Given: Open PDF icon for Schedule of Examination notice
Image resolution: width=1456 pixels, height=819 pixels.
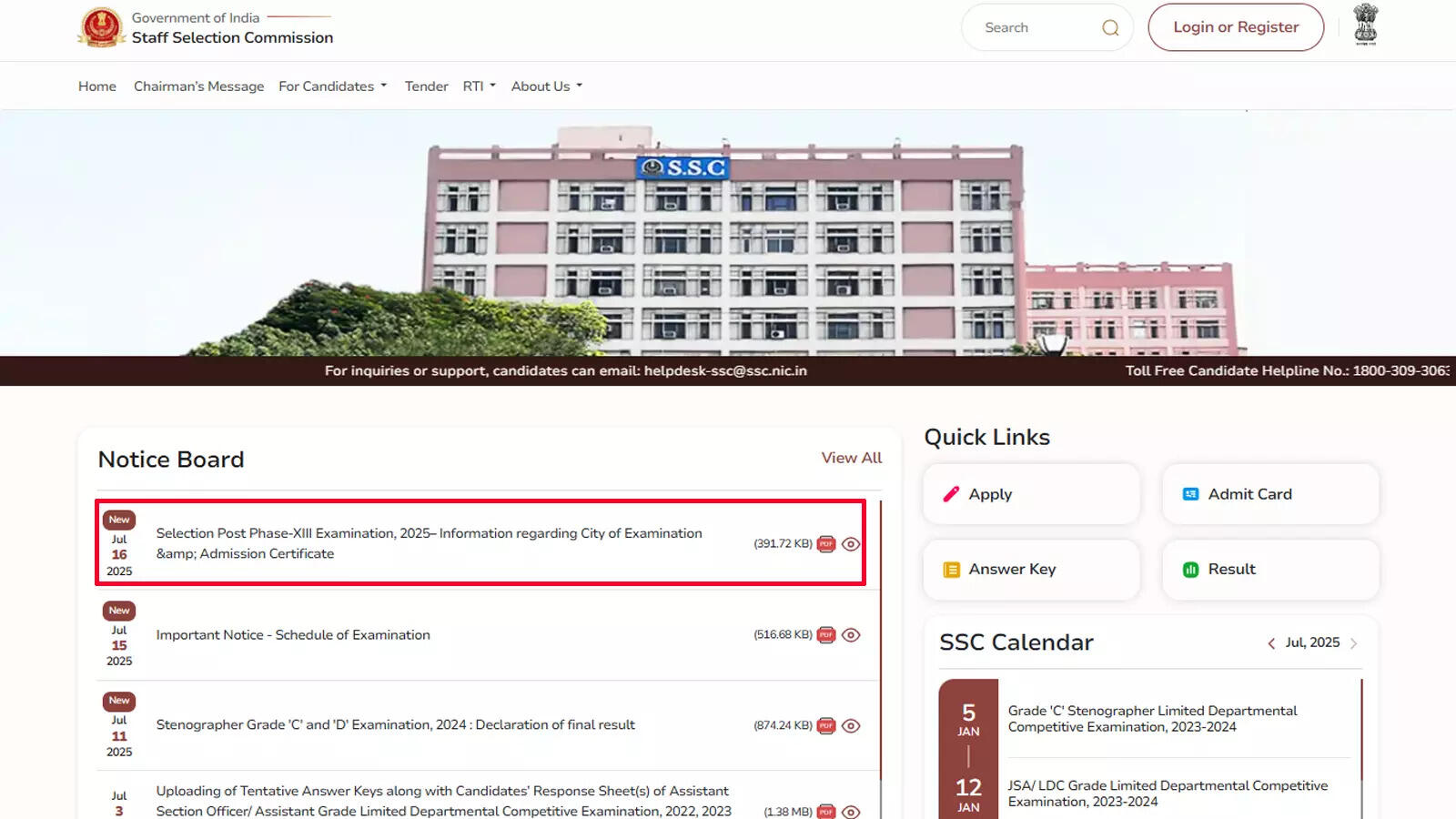Looking at the screenshot, I should (x=826, y=635).
